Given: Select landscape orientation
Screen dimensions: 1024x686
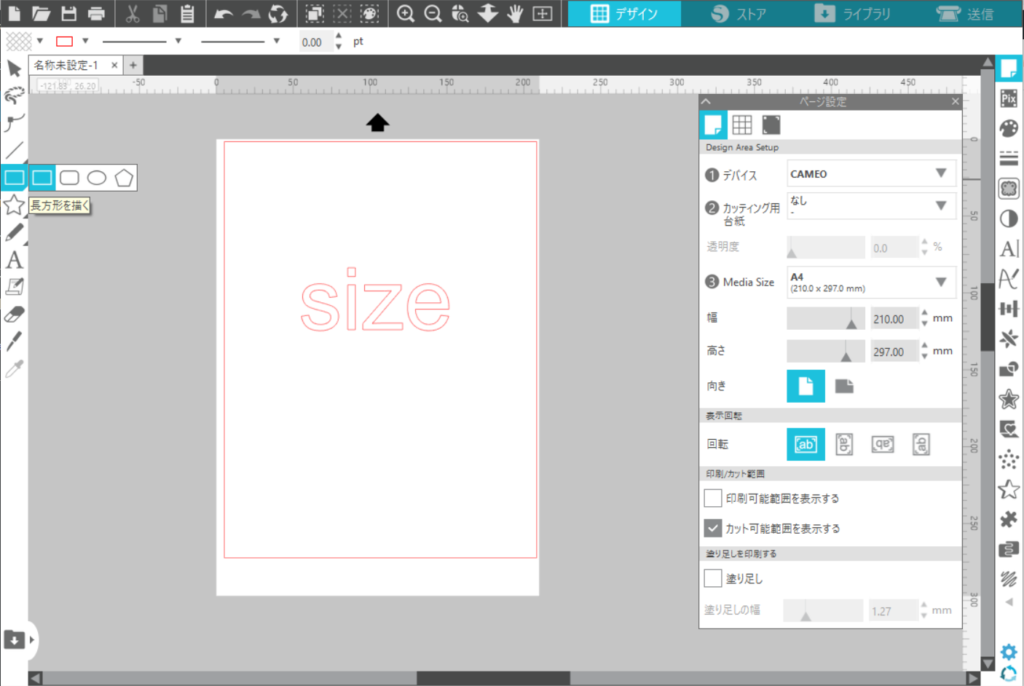Looking at the screenshot, I should coord(844,385).
